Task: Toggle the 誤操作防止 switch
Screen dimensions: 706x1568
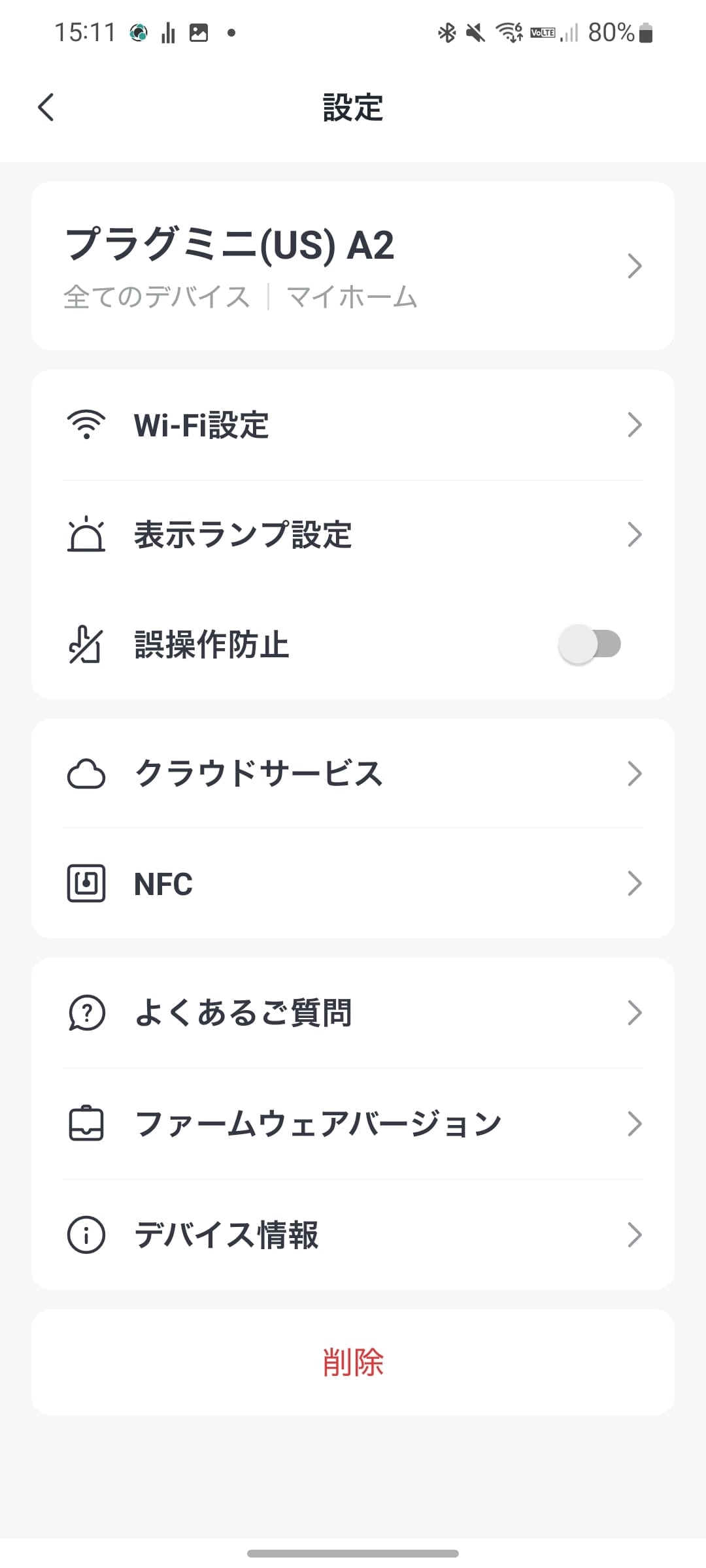Action: [x=590, y=644]
